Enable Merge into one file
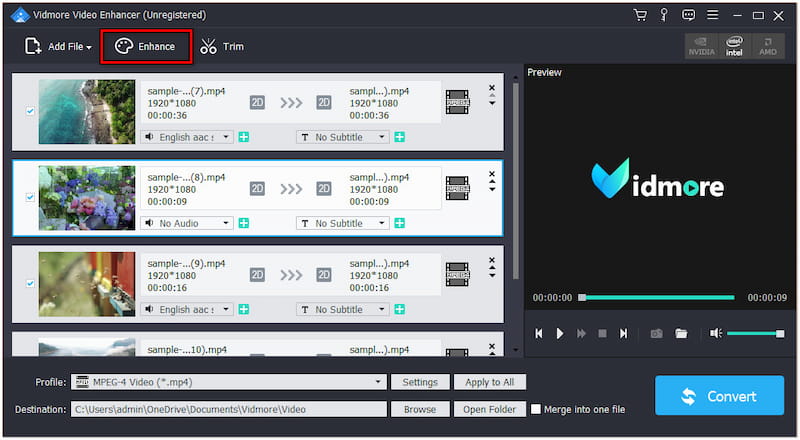This screenshot has width=800, height=440. pyautogui.click(x=537, y=409)
